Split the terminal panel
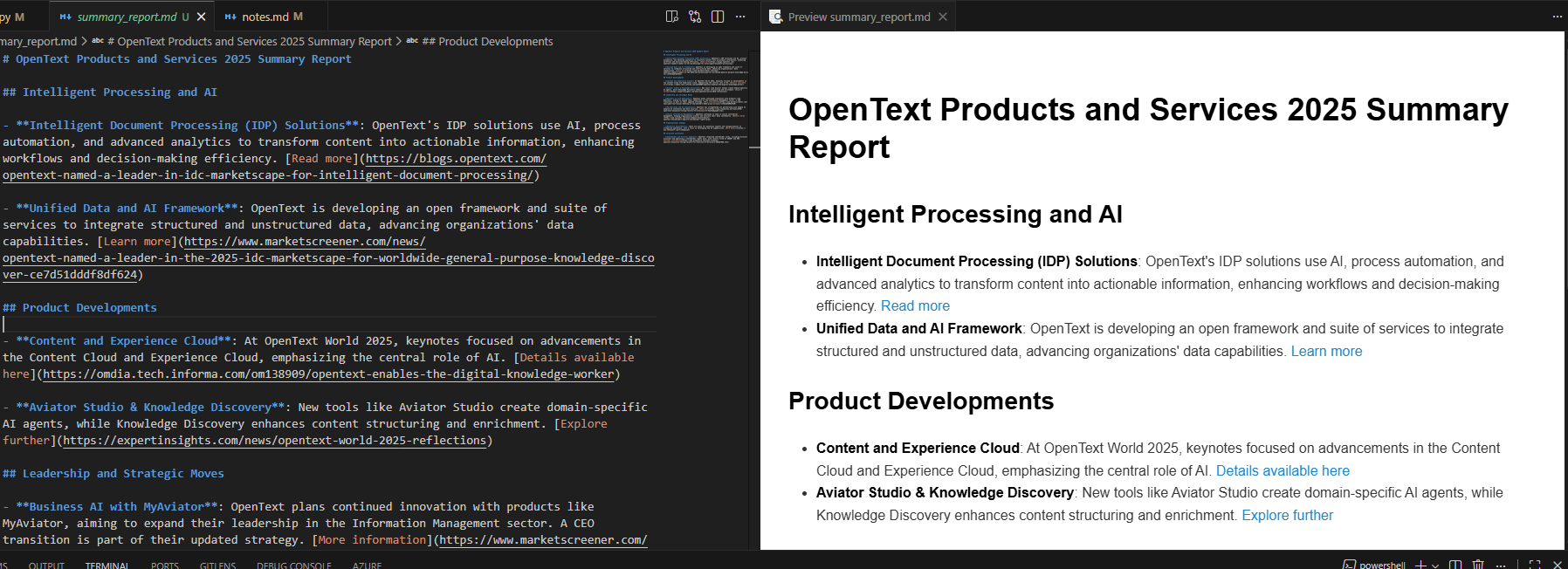Image resolution: width=1568 pixels, height=569 pixels. pyautogui.click(x=1455, y=565)
